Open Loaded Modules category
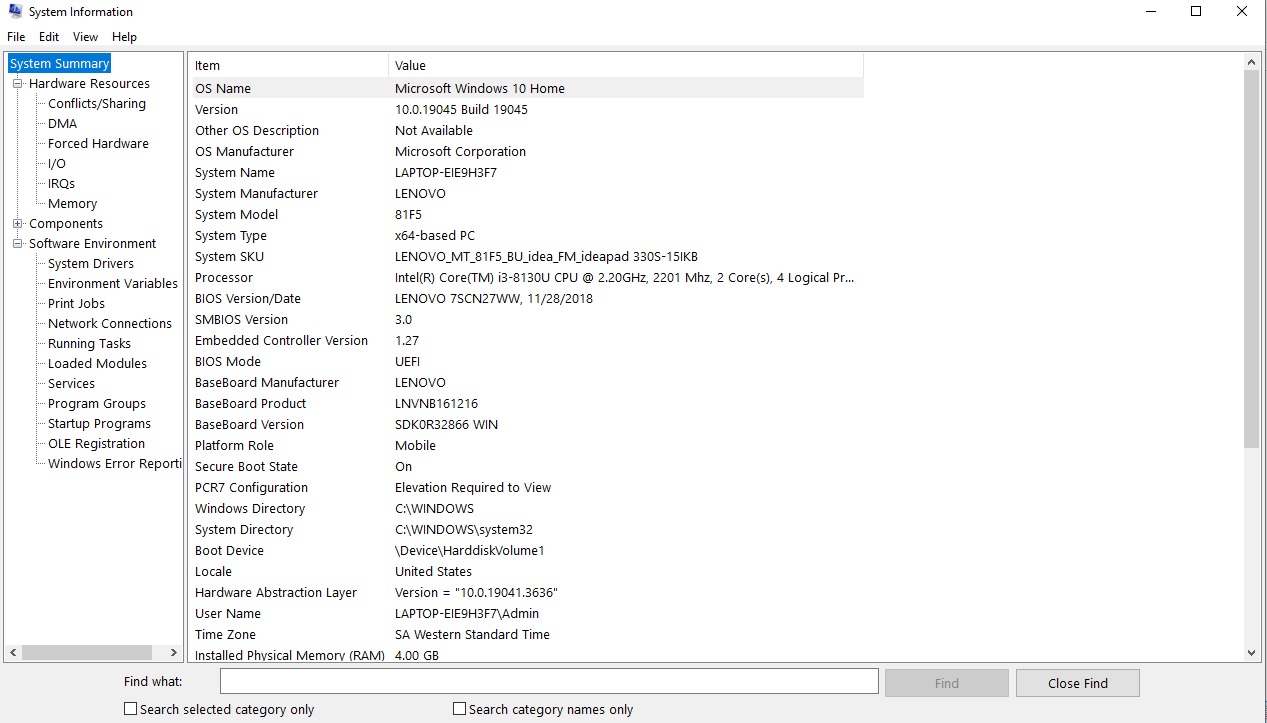 pos(97,364)
